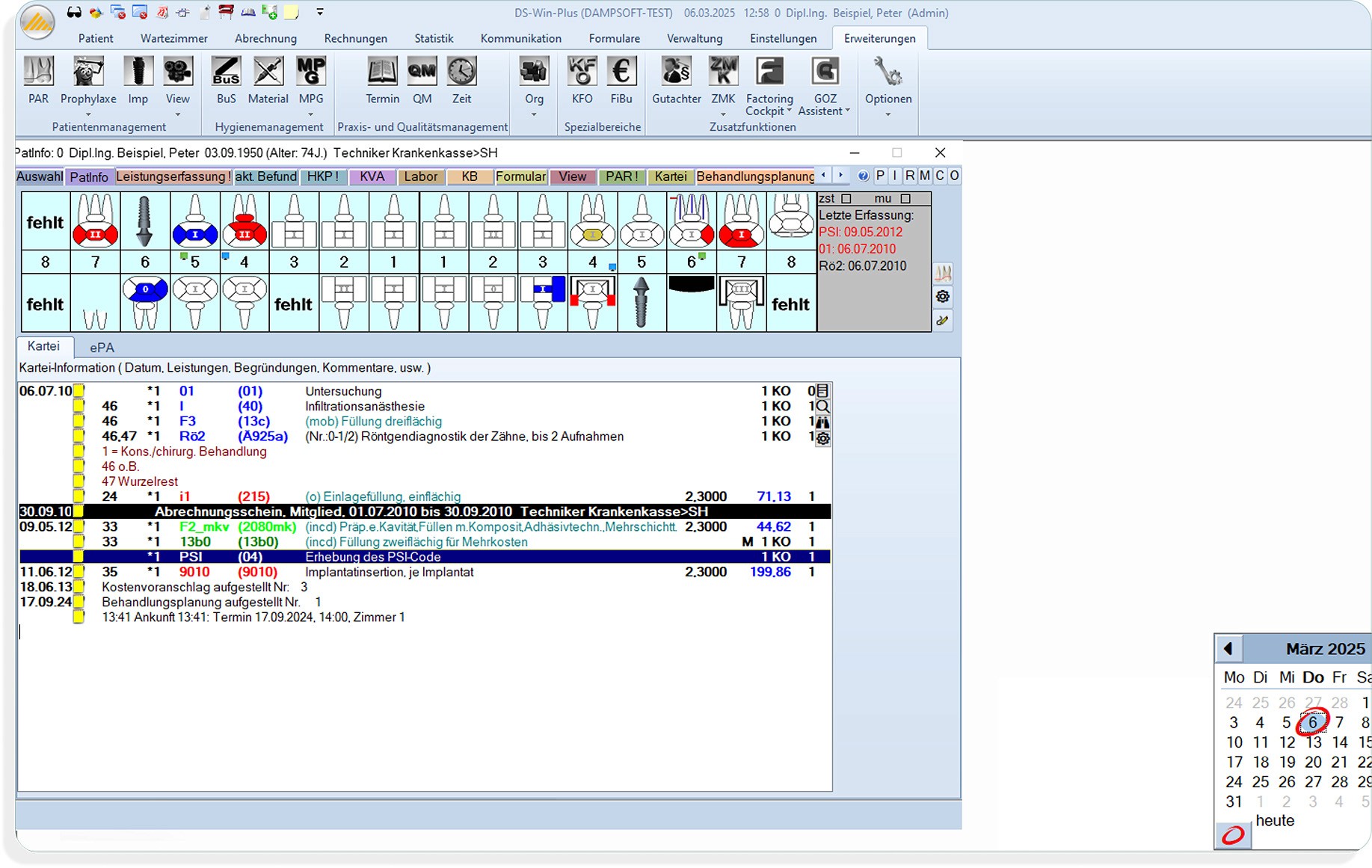Screen dimensions: 1372x868
Task: Open Prophylaxe from the ribbon
Action: coord(88,72)
